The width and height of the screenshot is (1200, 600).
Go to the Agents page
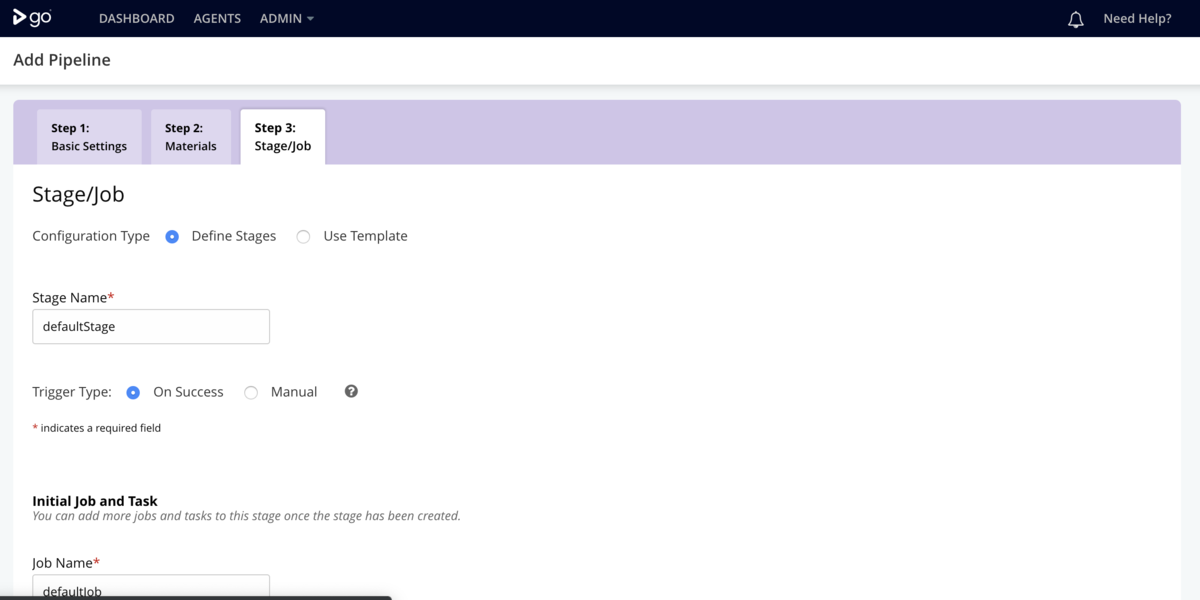click(217, 18)
